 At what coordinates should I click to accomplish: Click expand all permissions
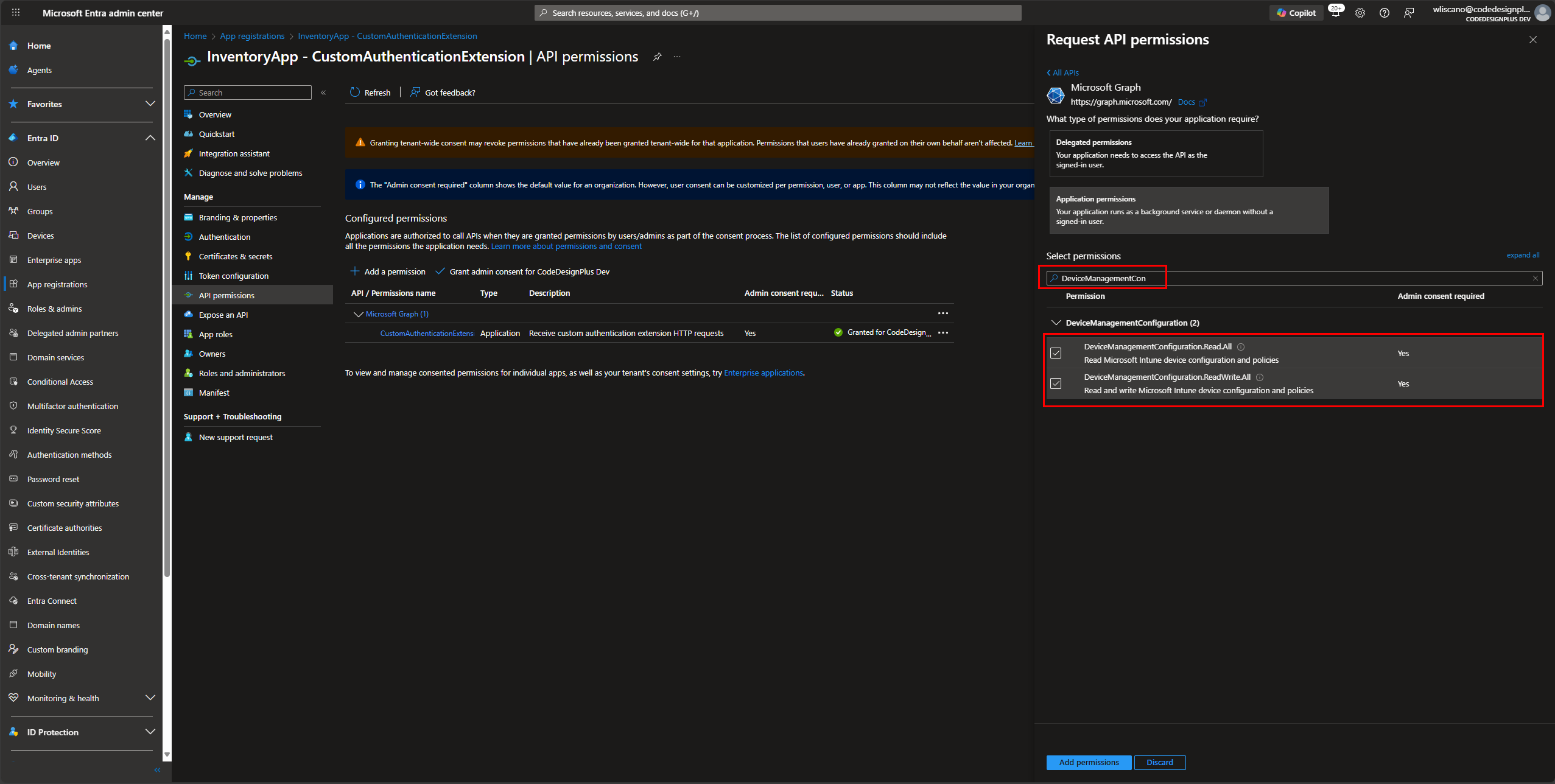click(1522, 255)
